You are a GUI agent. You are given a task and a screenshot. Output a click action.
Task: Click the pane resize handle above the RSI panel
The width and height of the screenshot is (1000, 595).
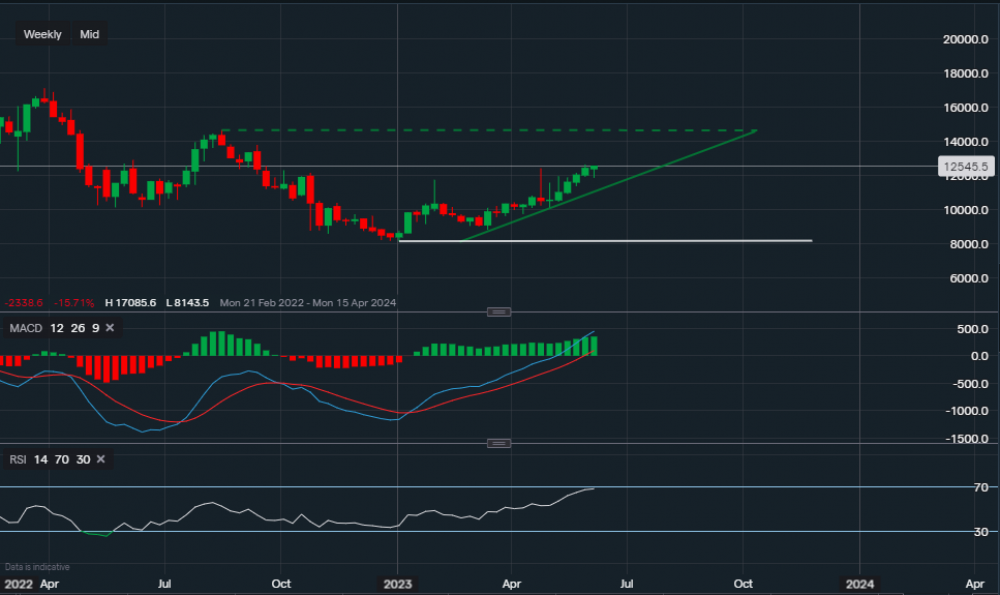coord(498,443)
